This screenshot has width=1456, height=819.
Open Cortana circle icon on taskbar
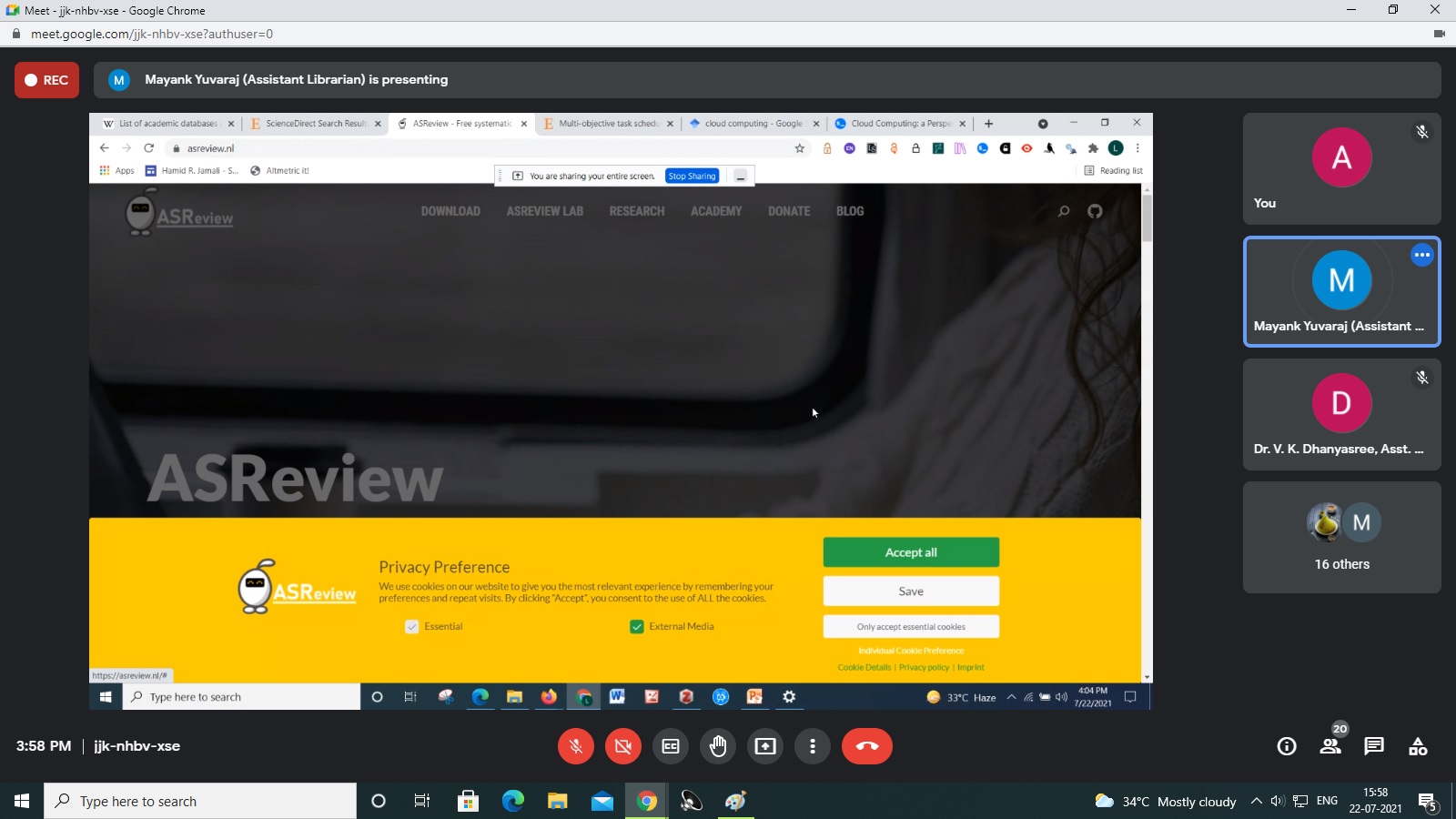[379, 801]
